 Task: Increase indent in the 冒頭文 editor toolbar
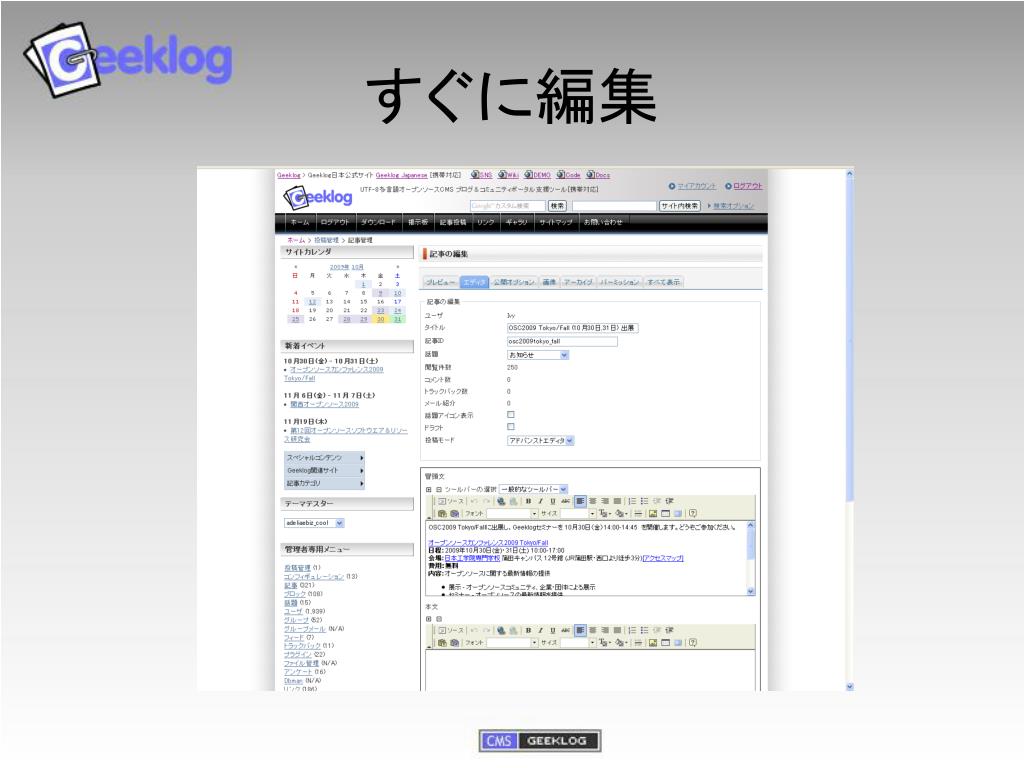tap(669, 501)
